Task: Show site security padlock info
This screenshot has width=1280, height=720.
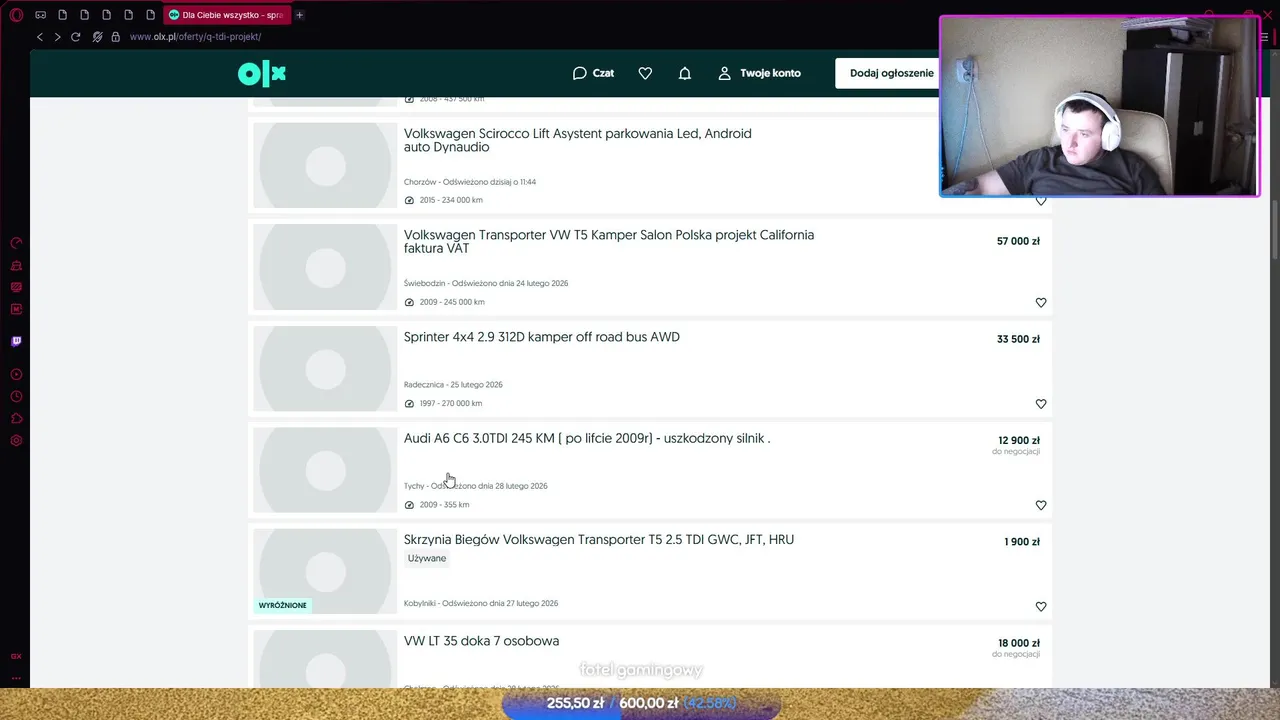Action: tap(116, 37)
